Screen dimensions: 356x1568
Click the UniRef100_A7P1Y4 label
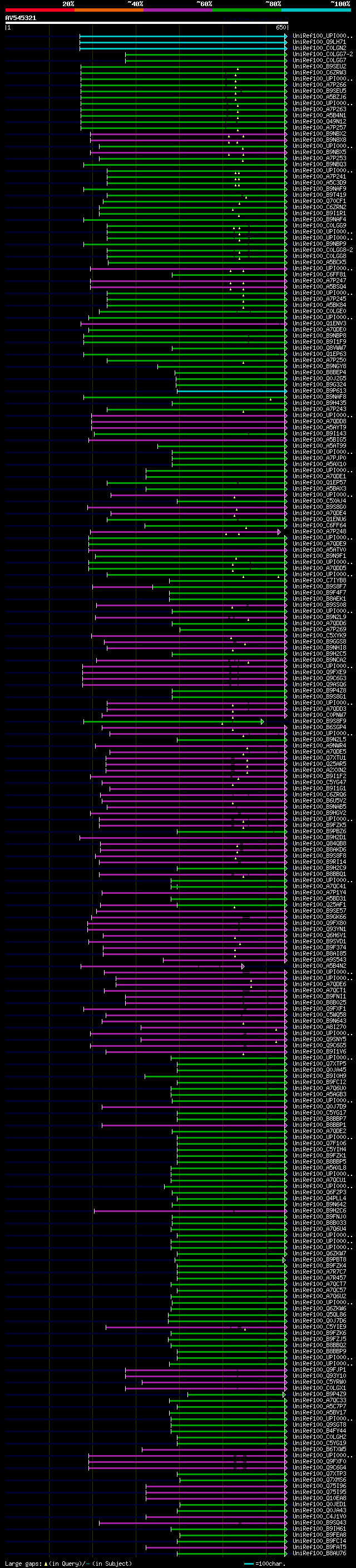(x=319, y=892)
